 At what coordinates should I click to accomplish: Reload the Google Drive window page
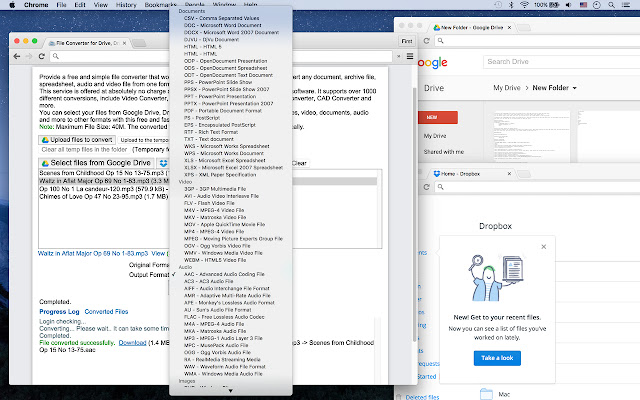(x=427, y=41)
